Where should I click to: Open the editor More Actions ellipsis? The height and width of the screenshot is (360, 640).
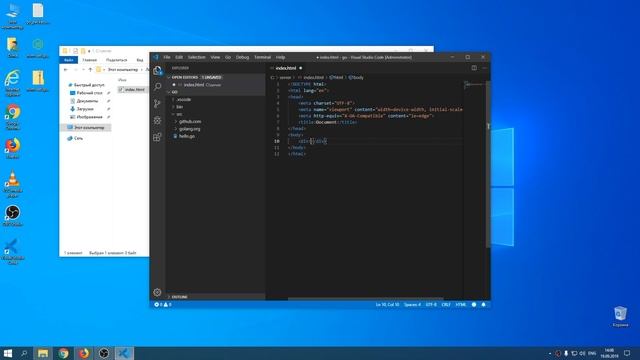[x=484, y=68]
